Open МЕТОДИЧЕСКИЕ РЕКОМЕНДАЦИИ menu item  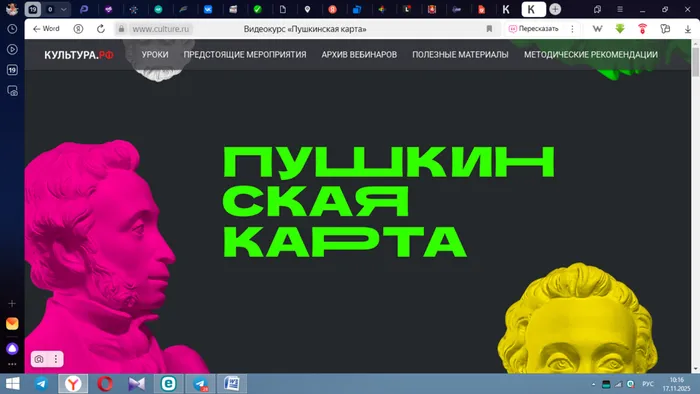[591, 54]
